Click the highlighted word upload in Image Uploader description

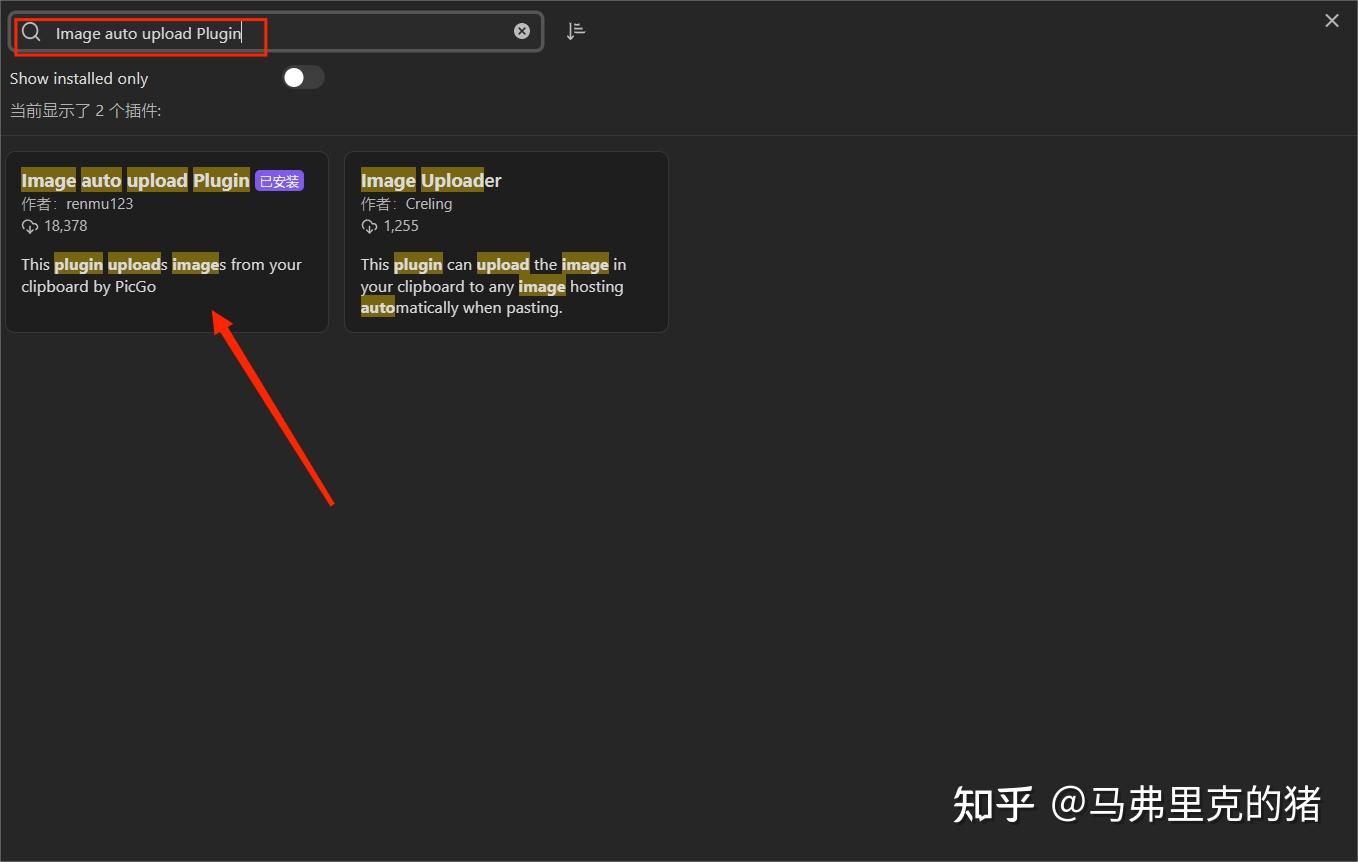(503, 264)
